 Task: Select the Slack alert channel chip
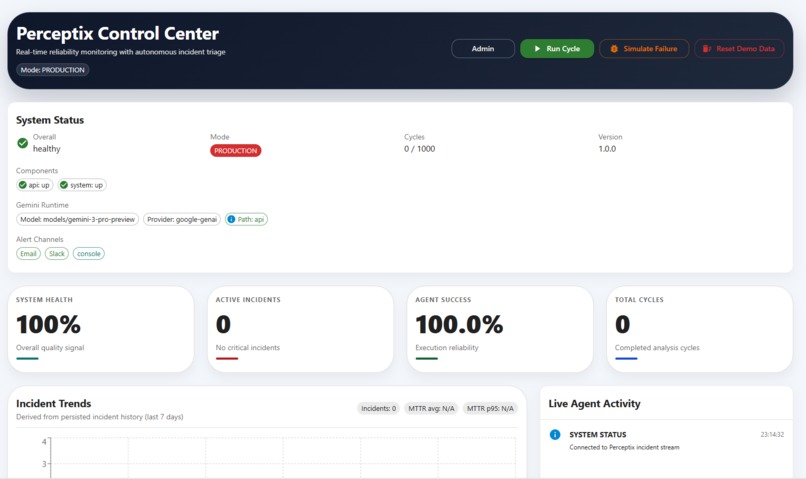[x=57, y=254]
